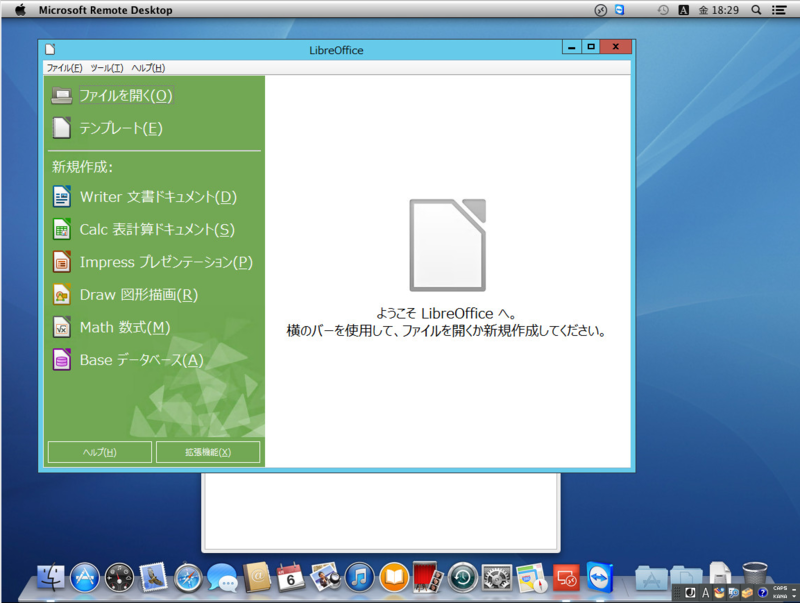Open Calendar from the Dock
Screen dimensions: 800x603
tap(291, 577)
